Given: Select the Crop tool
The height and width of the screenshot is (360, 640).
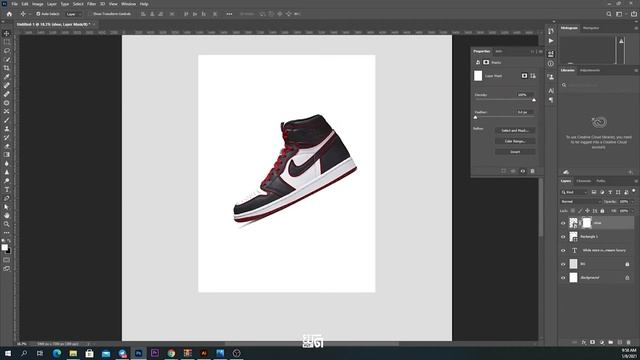Looking at the screenshot, I should pyautogui.click(x=7, y=68).
